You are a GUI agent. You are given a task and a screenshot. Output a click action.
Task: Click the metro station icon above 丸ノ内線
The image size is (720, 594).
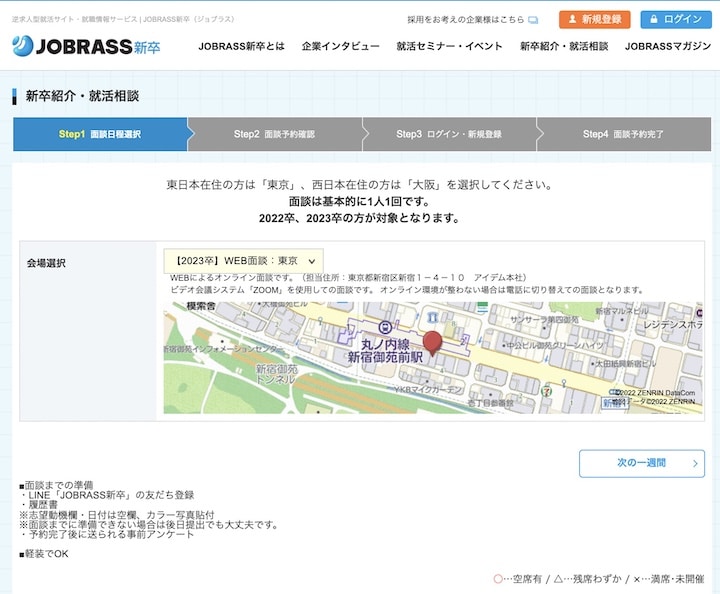click(385, 327)
